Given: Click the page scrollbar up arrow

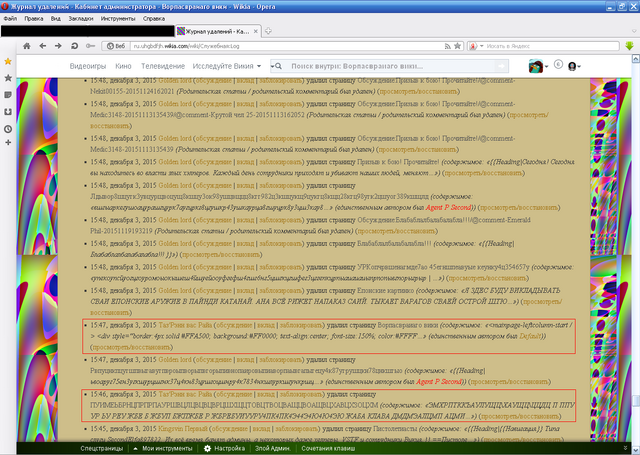Looking at the screenshot, I should pyautogui.click(x=636, y=59).
